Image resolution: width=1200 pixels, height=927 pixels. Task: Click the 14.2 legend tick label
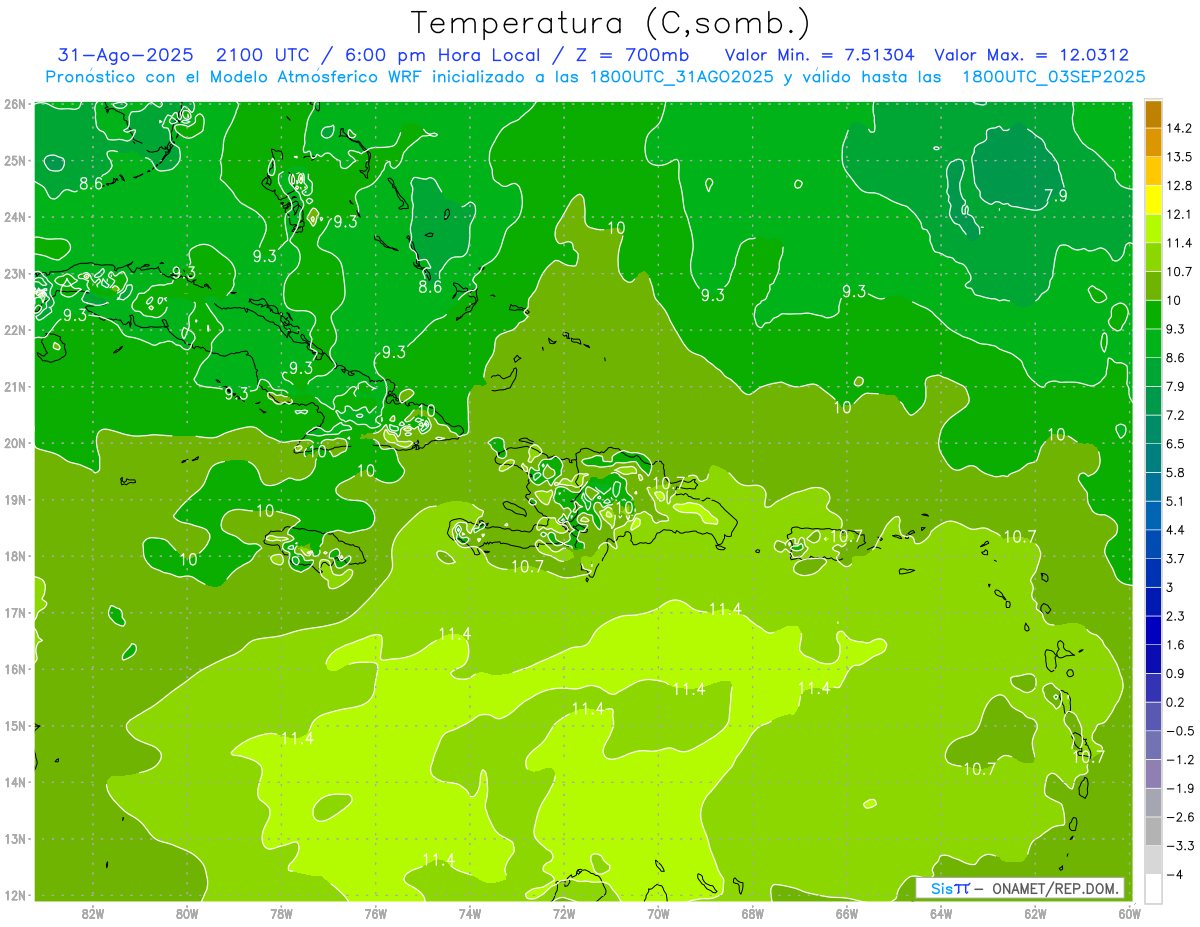pos(1180,128)
